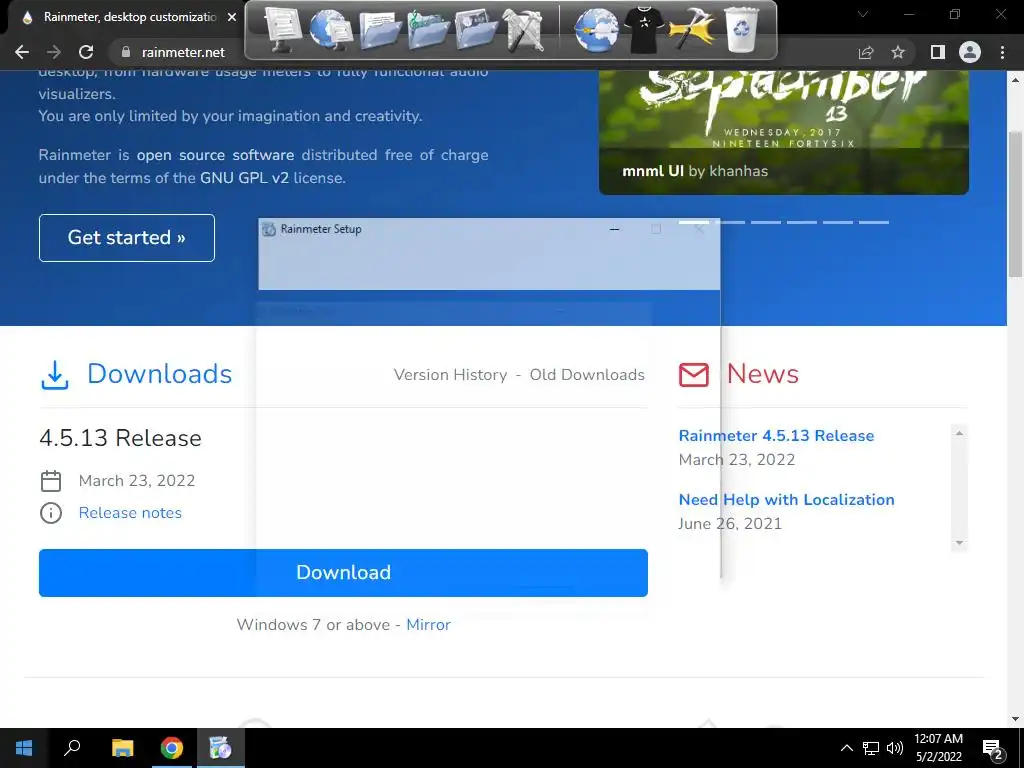Screen dimensions: 1024x768
Task: Open the Downloads heading
Action: pyautogui.click(x=159, y=374)
